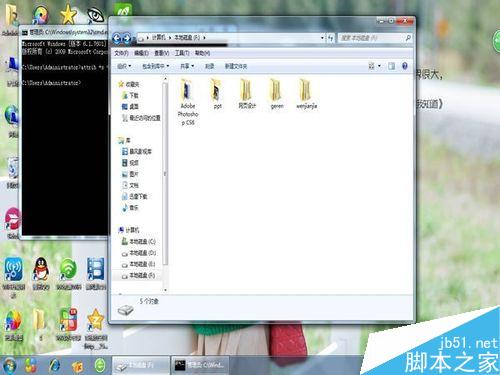Go forward with the Explorer forward arrow
This screenshot has height=375, width=500.
127,39
